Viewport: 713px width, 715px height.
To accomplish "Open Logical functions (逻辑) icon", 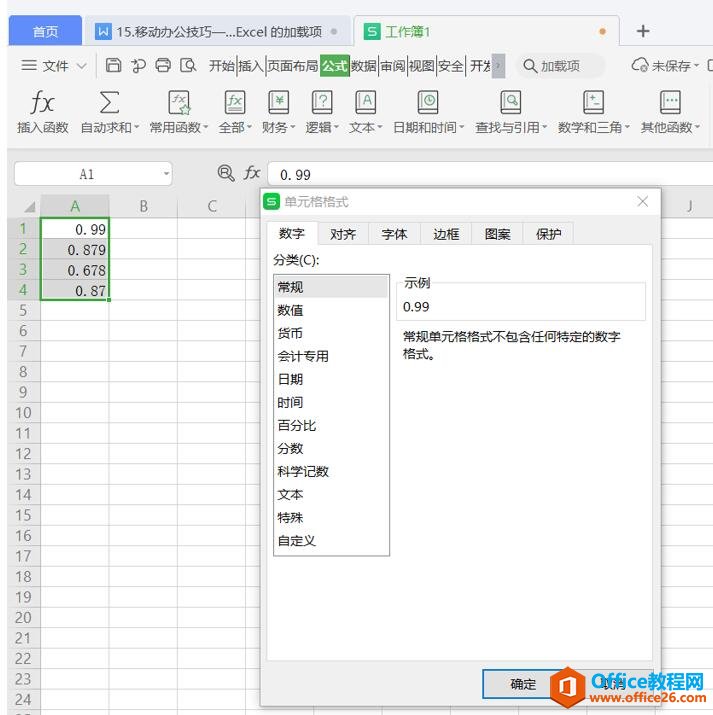I will point(322,102).
